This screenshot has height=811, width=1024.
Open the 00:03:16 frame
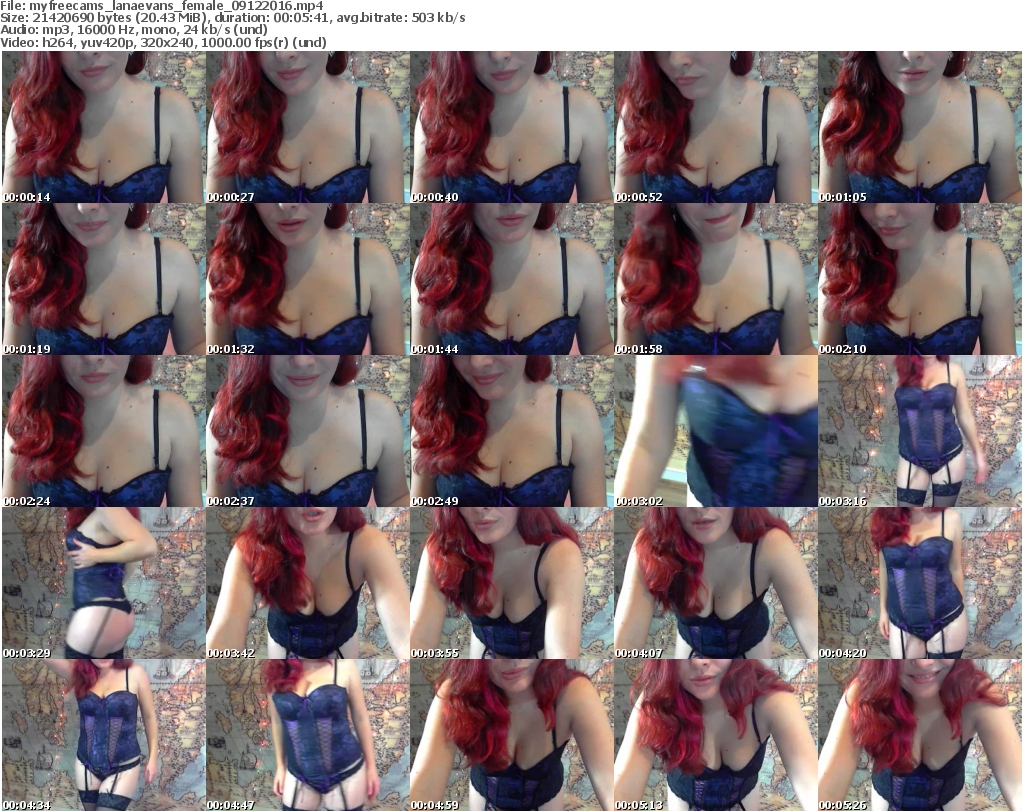pos(920,431)
